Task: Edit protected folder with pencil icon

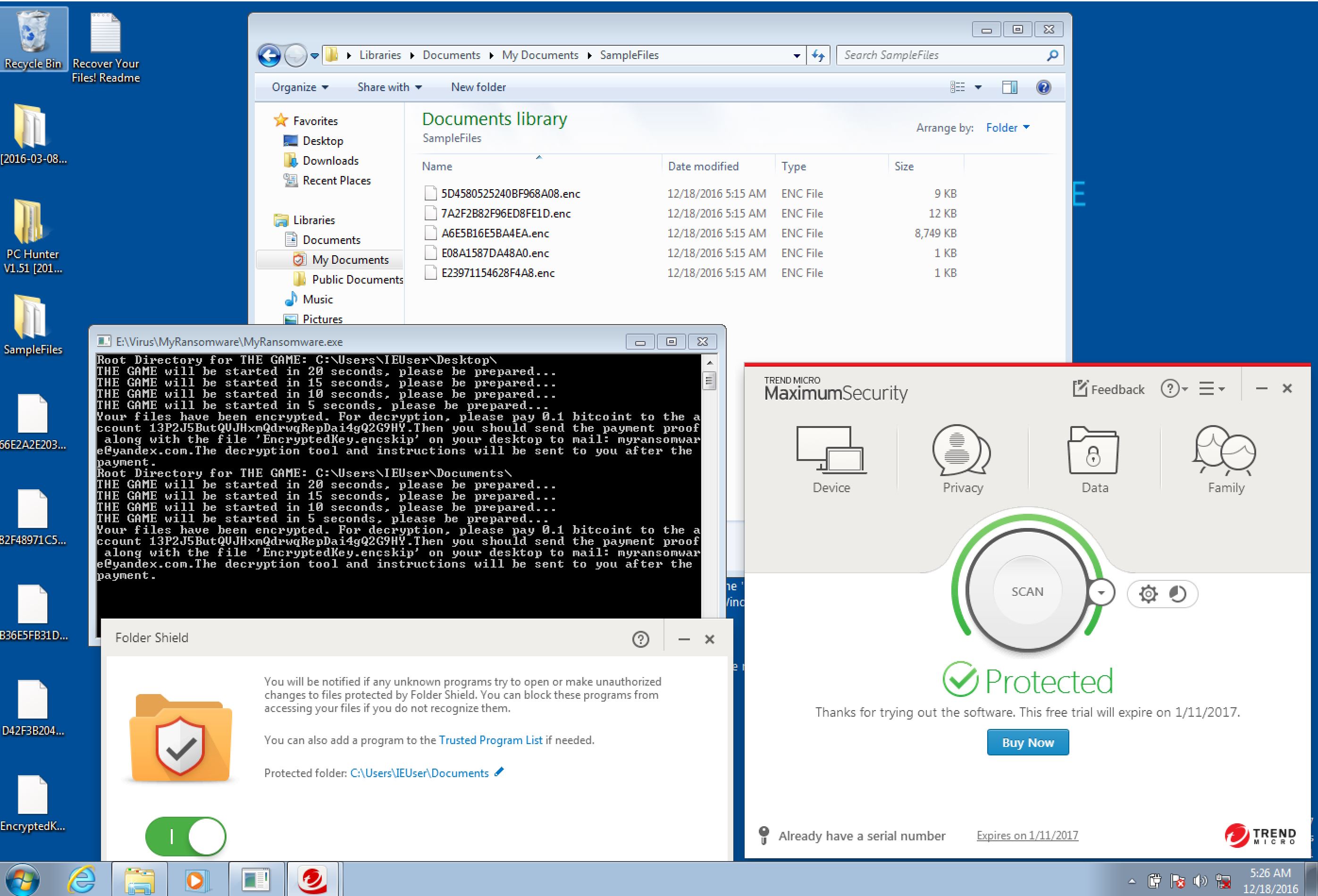Action: pyautogui.click(x=499, y=772)
